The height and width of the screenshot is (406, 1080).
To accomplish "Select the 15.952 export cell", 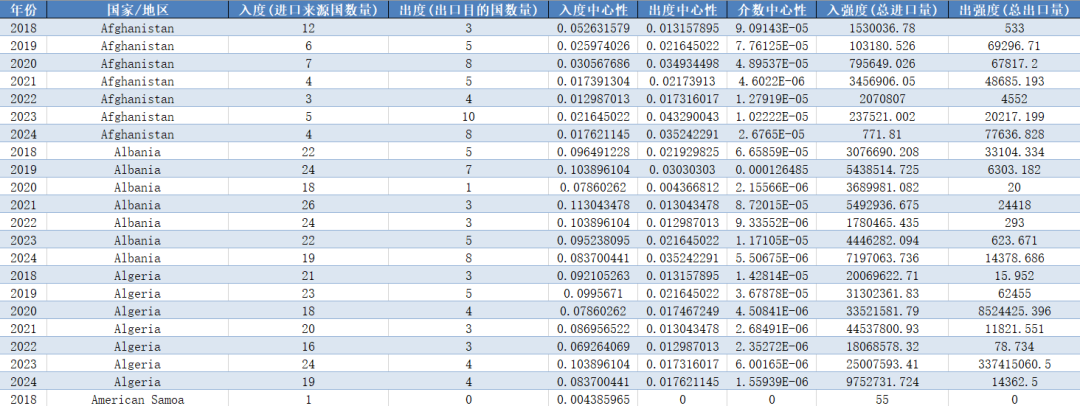I will (1014, 276).
